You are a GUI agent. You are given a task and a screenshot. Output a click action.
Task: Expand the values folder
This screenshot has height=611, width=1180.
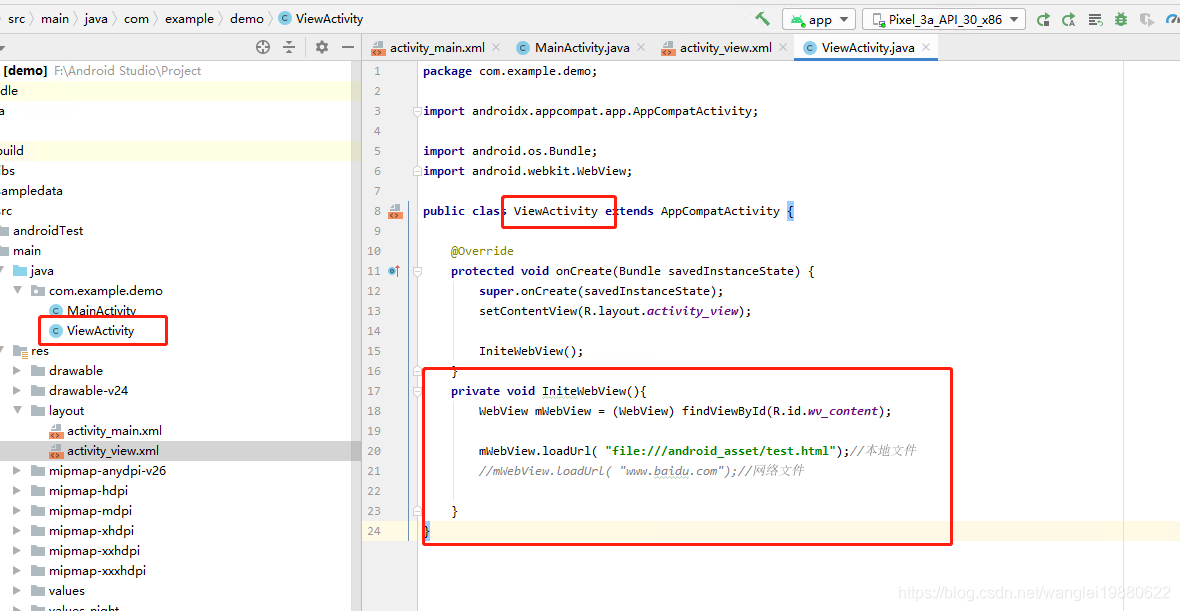point(17,591)
